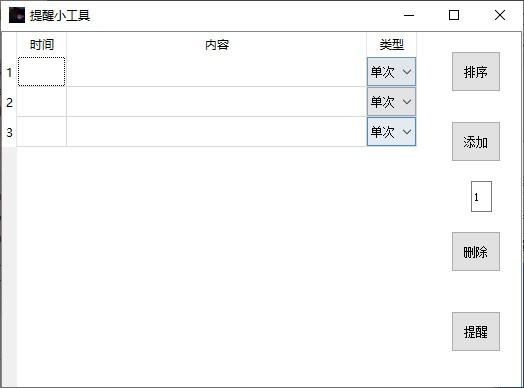Image resolution: width=524 pixels, height=388 pixels.
Task: Select the 内容 cell in row 2
Action: 217,102
